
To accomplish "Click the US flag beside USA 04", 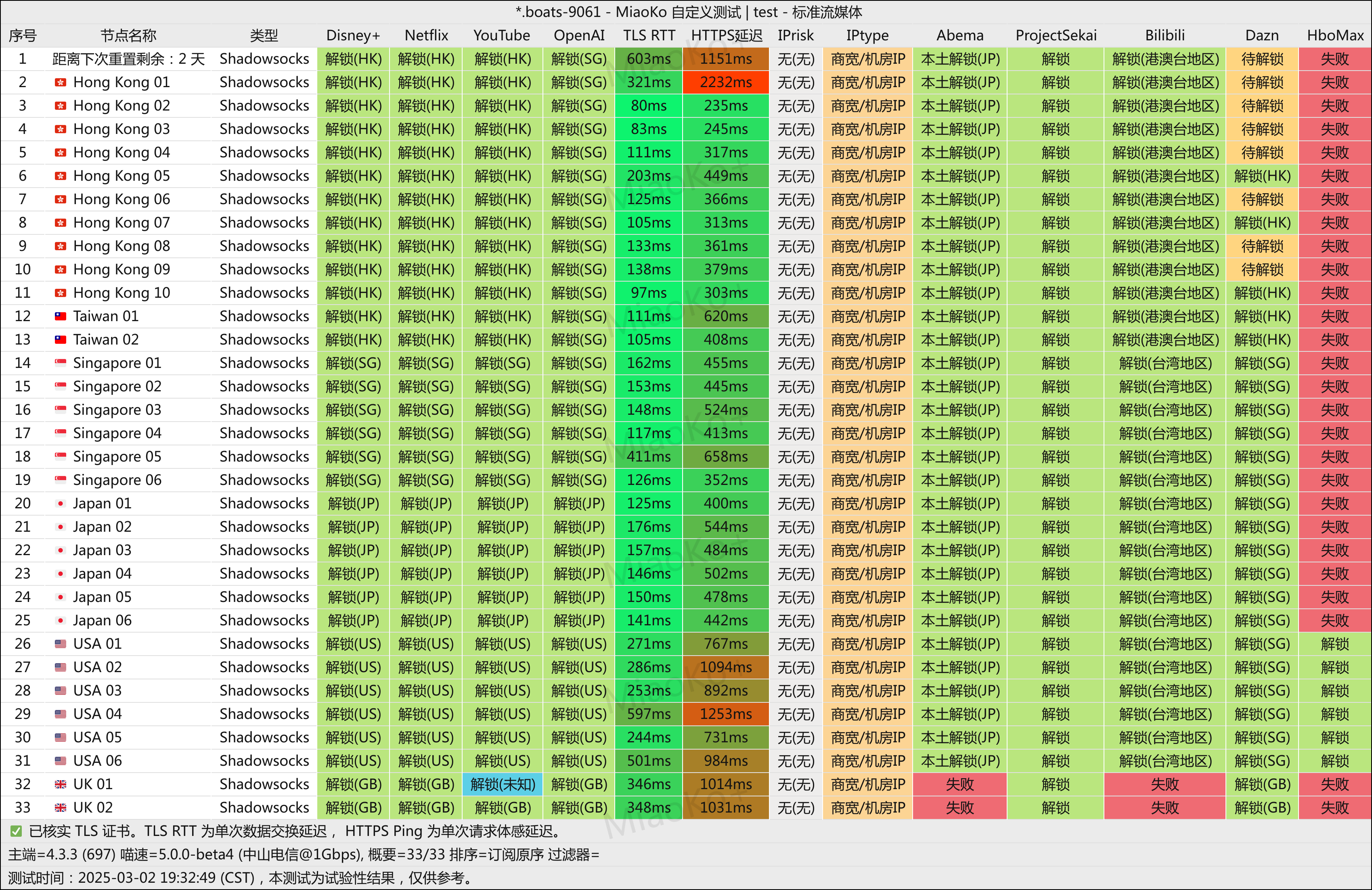I will point(60,714).
